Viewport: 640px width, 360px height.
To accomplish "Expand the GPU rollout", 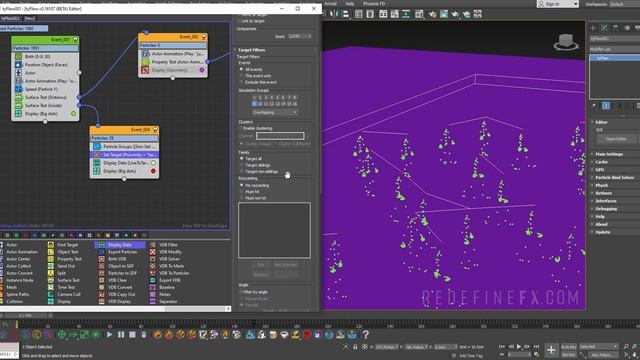I will 599,170.
